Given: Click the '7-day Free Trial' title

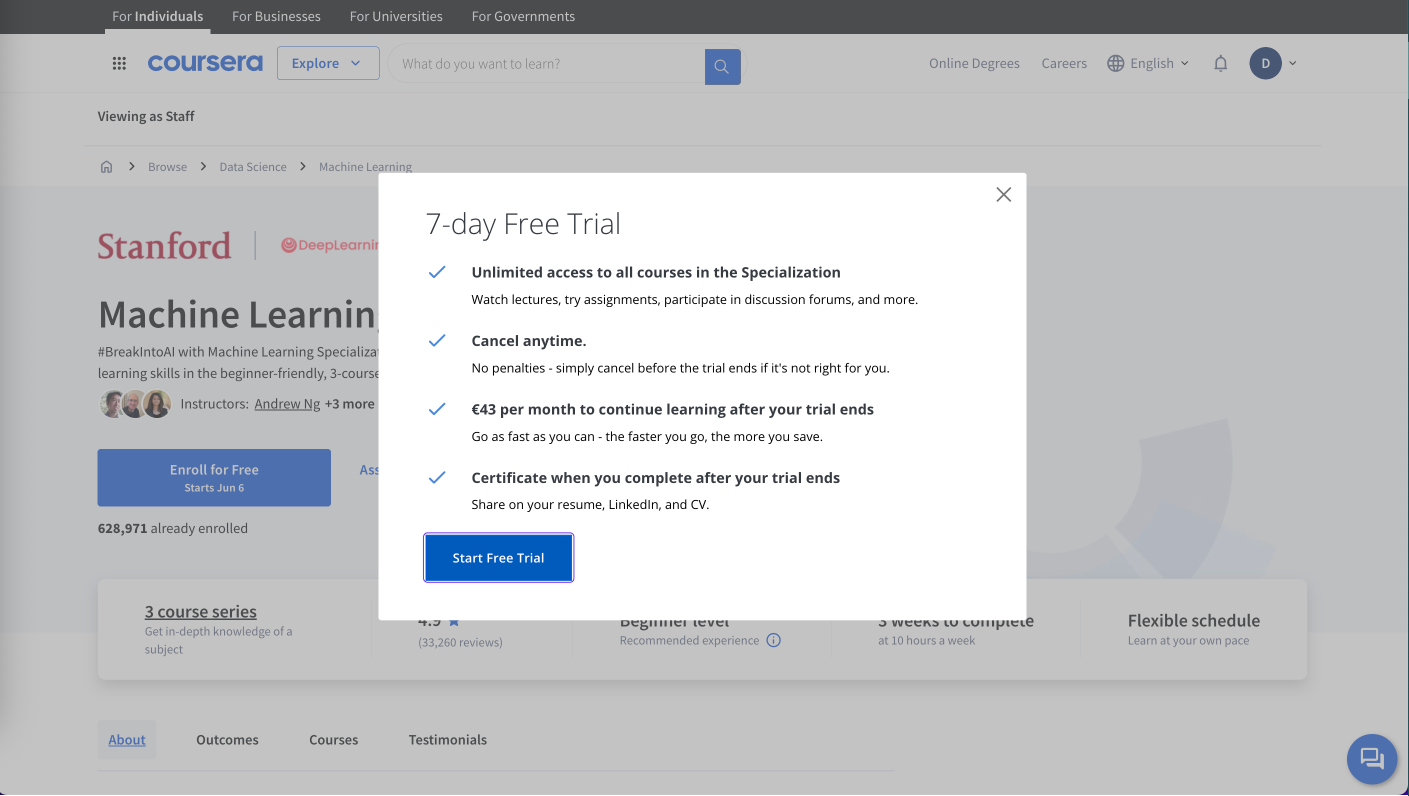Looking at the screenshot, I should coord(523,224).
